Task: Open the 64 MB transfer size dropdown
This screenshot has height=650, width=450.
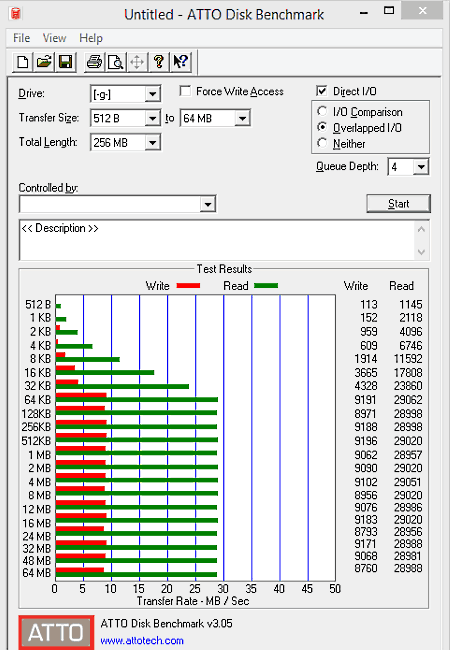Action: click(242, 119)
